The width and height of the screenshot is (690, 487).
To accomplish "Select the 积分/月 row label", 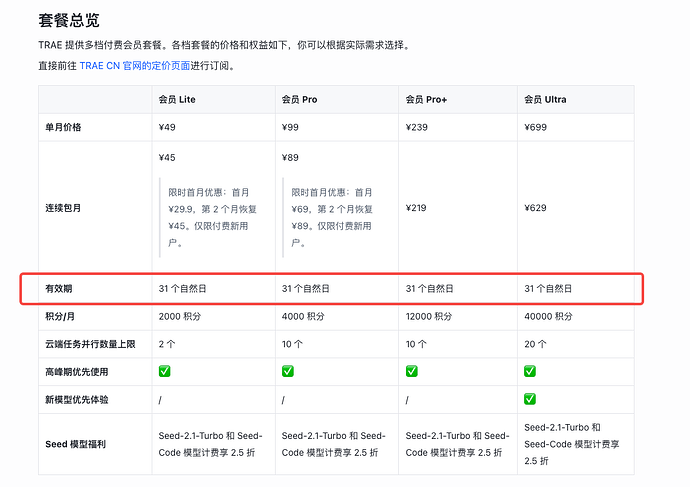I will point(60,316).
